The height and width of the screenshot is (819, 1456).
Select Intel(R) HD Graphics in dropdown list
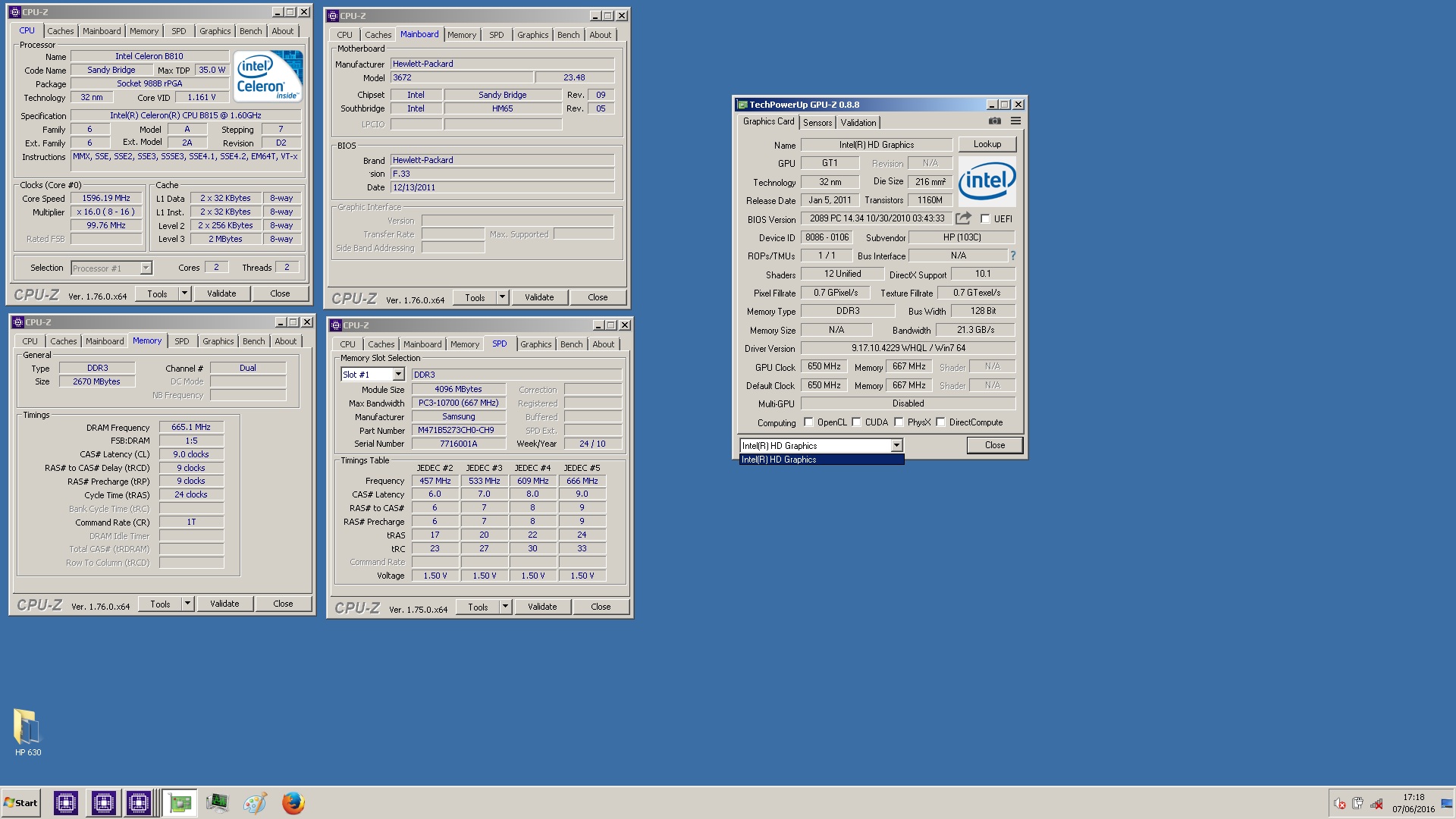click(821, 460)
